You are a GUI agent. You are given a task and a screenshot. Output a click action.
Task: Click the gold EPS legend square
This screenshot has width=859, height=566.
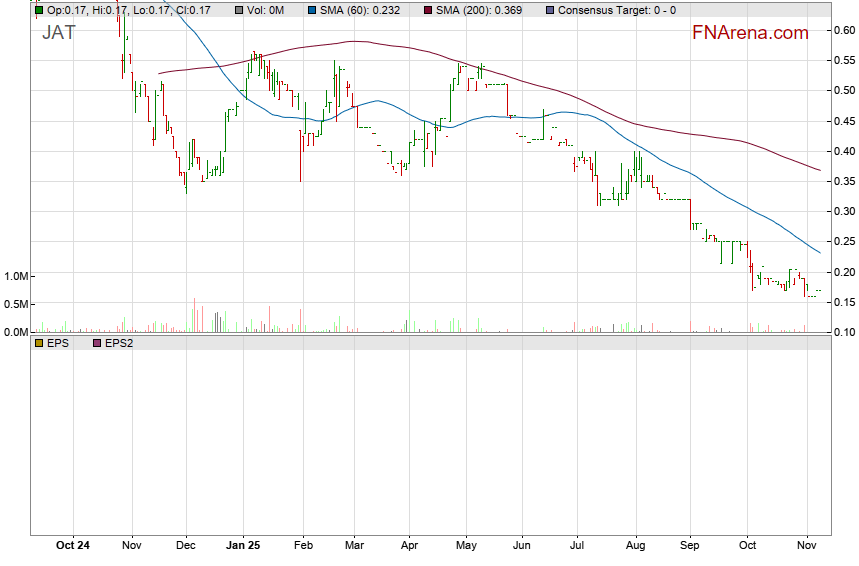coord(39,343)
